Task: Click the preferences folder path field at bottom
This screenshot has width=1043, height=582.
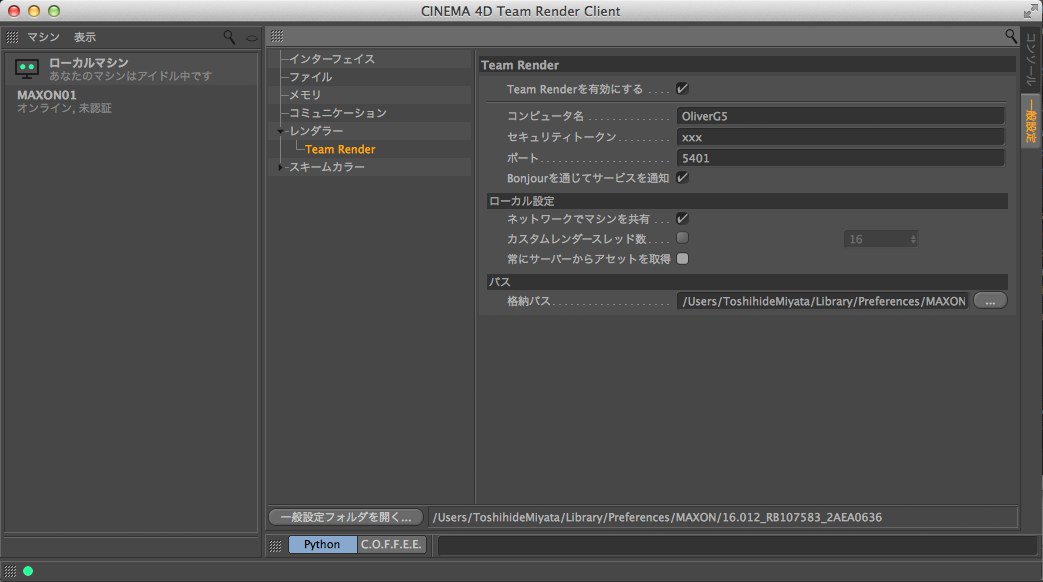Action: pyautogui.click(x=723, y=517)
